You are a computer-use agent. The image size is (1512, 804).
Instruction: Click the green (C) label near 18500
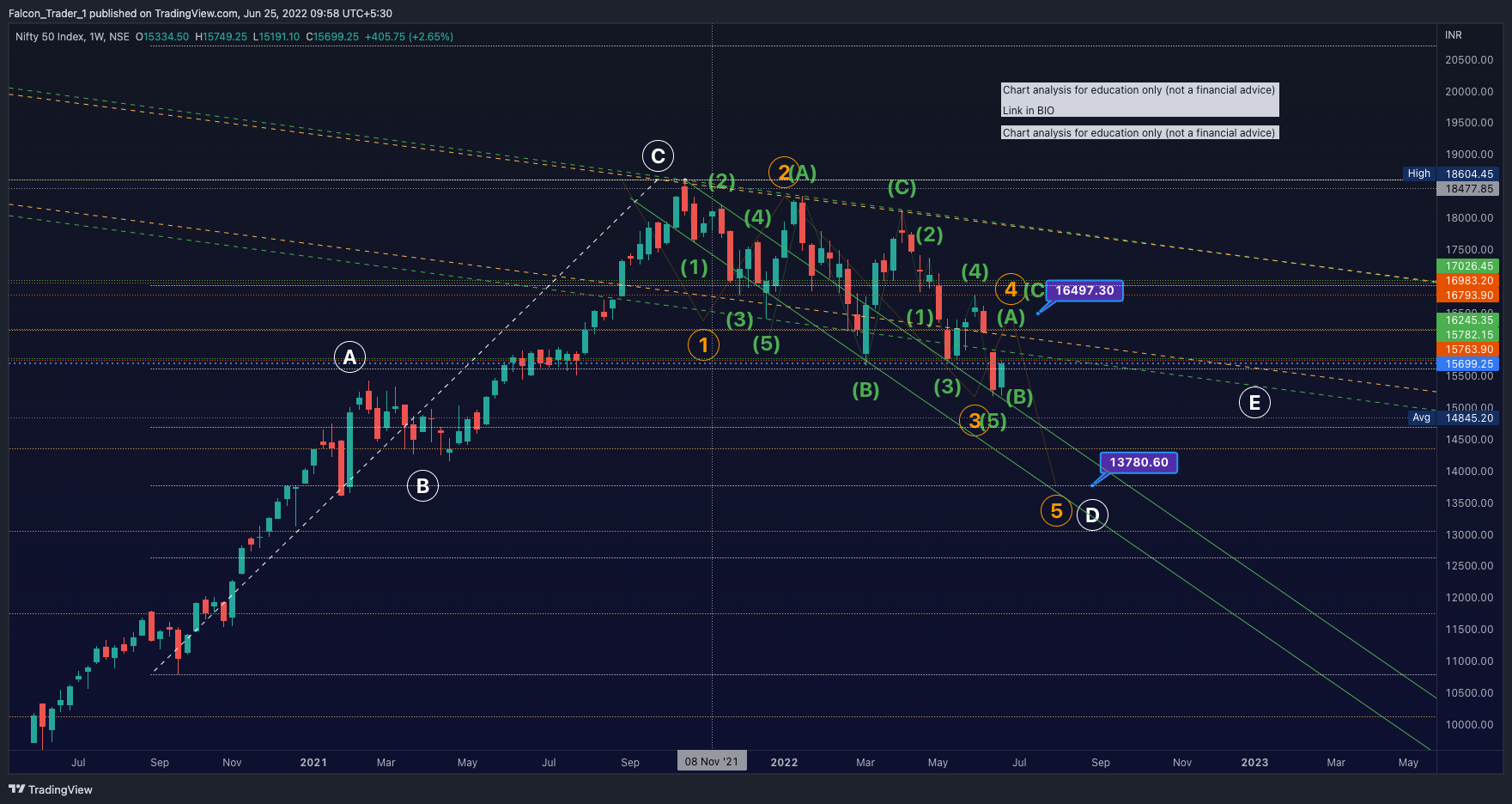coord(902,186)
